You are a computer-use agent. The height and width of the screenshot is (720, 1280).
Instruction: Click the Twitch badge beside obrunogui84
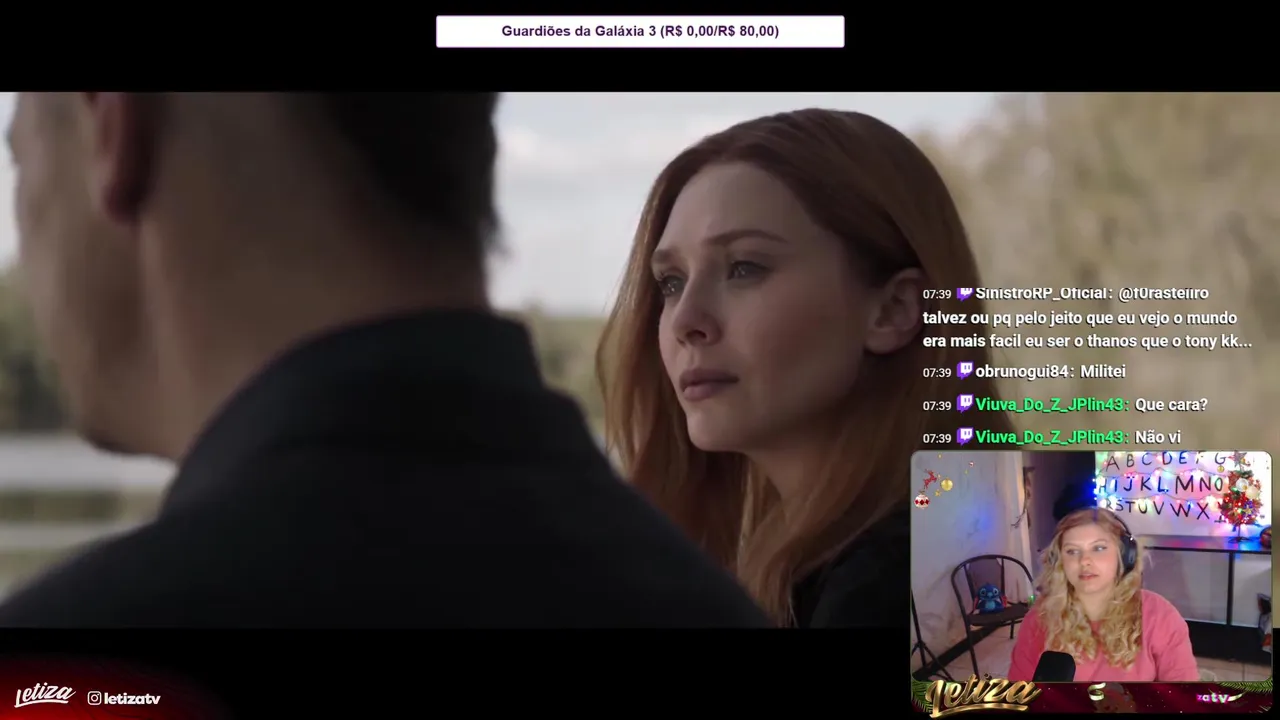964,371
